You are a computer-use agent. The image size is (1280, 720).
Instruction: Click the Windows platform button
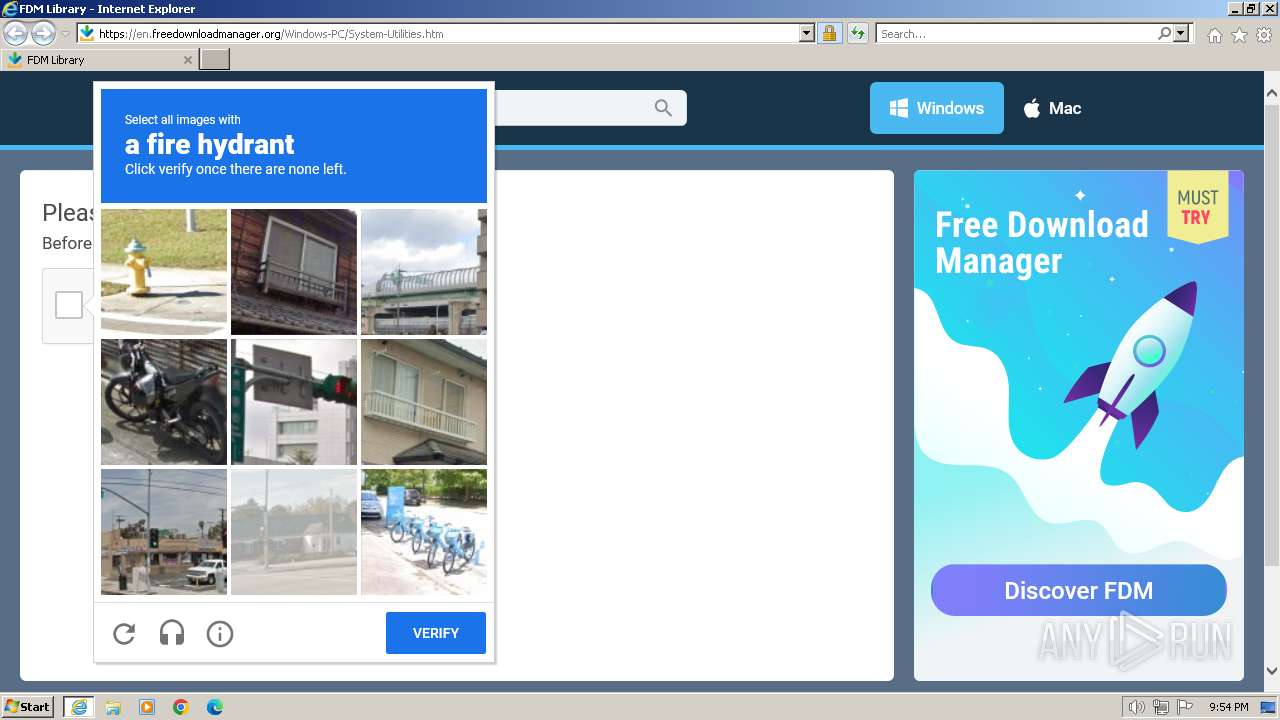coord(937,108)
